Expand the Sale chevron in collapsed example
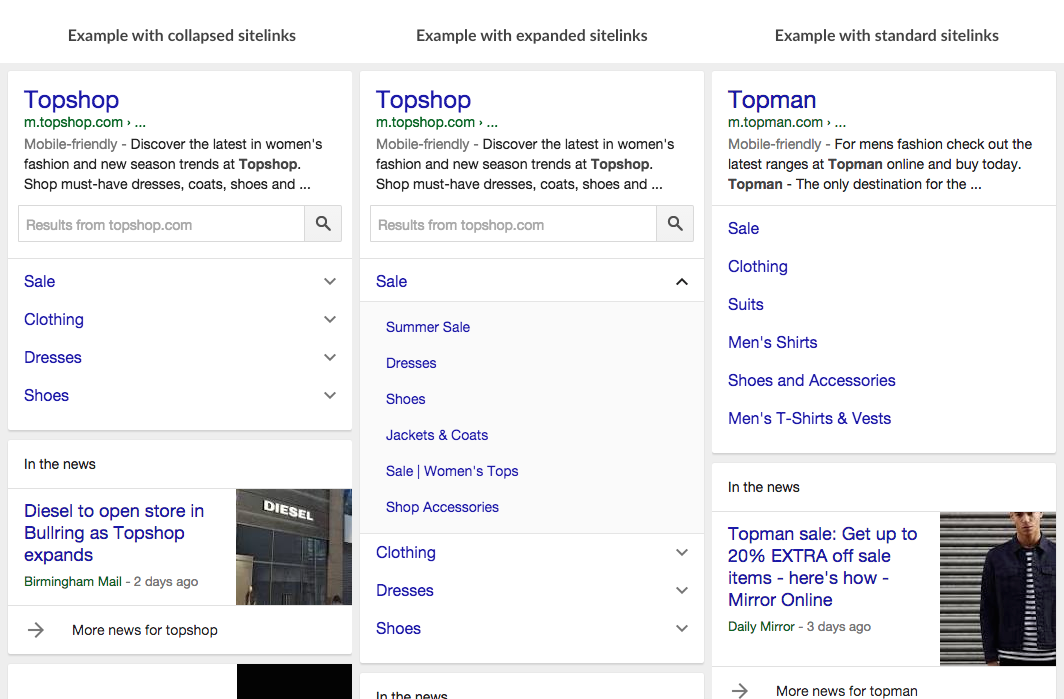The height and width of the screenshot is (699, 1064). pyautogui.click(x=330, y=282)
